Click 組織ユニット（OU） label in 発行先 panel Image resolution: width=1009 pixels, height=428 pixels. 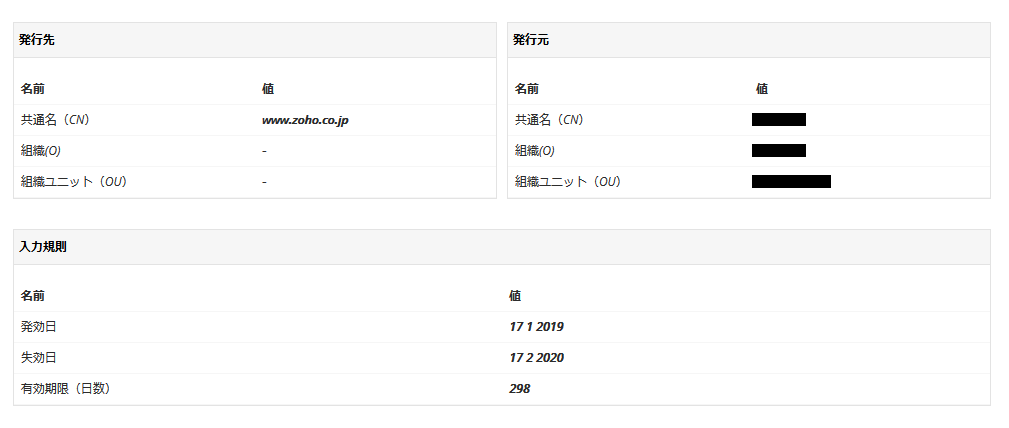tap(73, 182)
